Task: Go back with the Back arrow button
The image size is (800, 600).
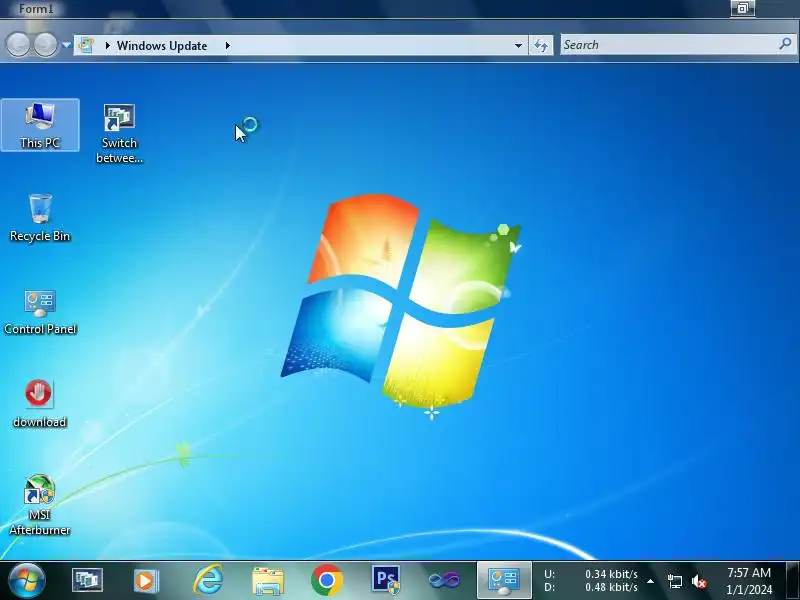Action: click(18, 45)
